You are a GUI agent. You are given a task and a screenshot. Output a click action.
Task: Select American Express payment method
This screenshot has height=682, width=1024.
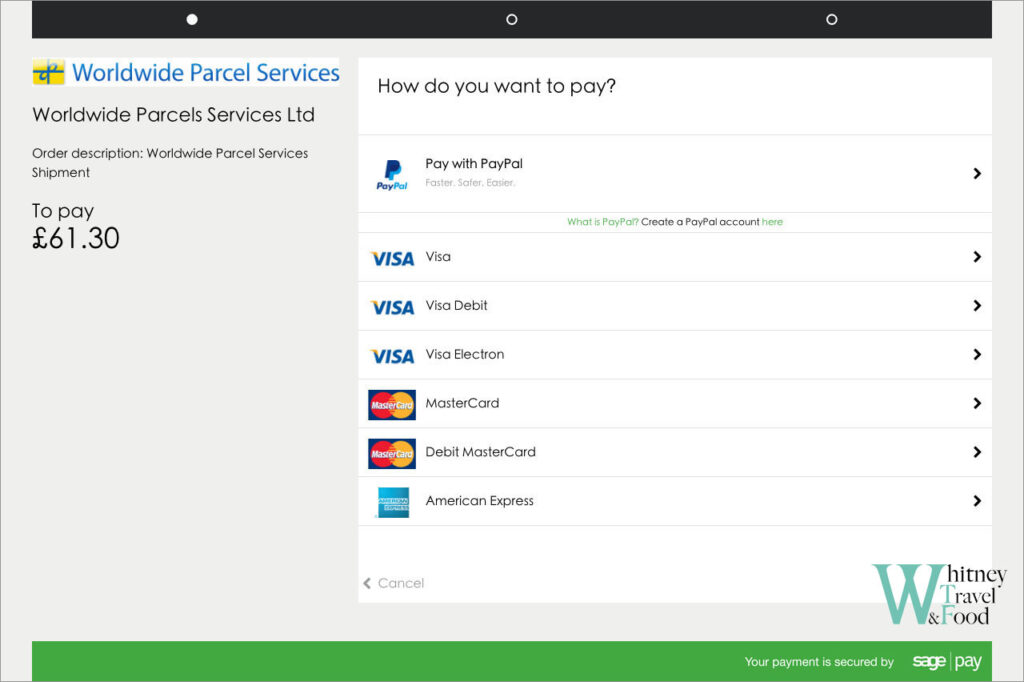pos(675,501)
